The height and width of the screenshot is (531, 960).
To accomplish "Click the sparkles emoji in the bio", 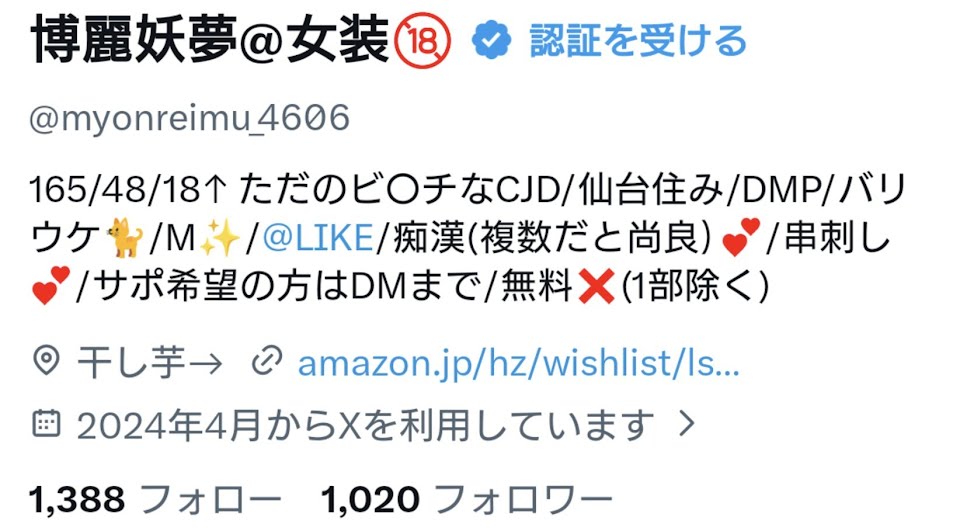I will click(220, 239).
